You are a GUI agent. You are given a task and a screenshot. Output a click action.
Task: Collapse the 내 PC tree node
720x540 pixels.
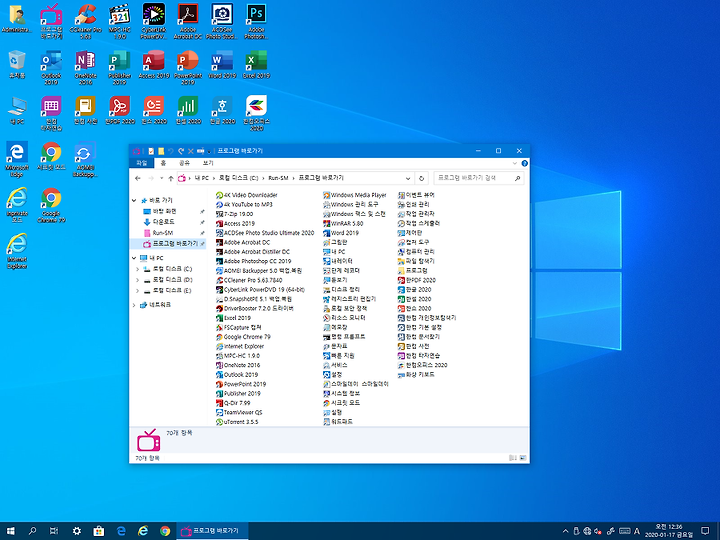coord(134,258)
